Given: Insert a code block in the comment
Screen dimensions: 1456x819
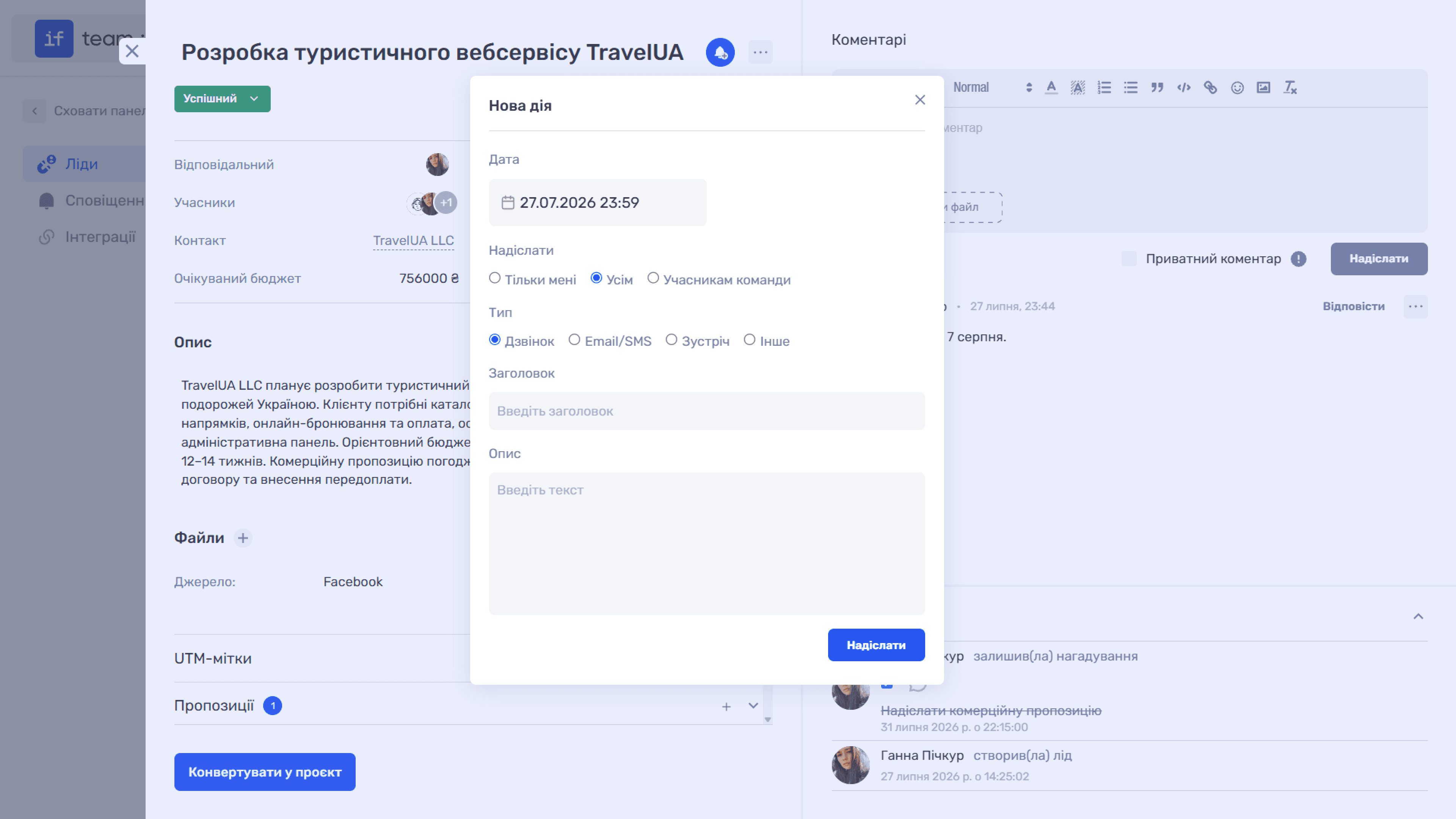Looking at the screenshot, I should pos(1184,88).
